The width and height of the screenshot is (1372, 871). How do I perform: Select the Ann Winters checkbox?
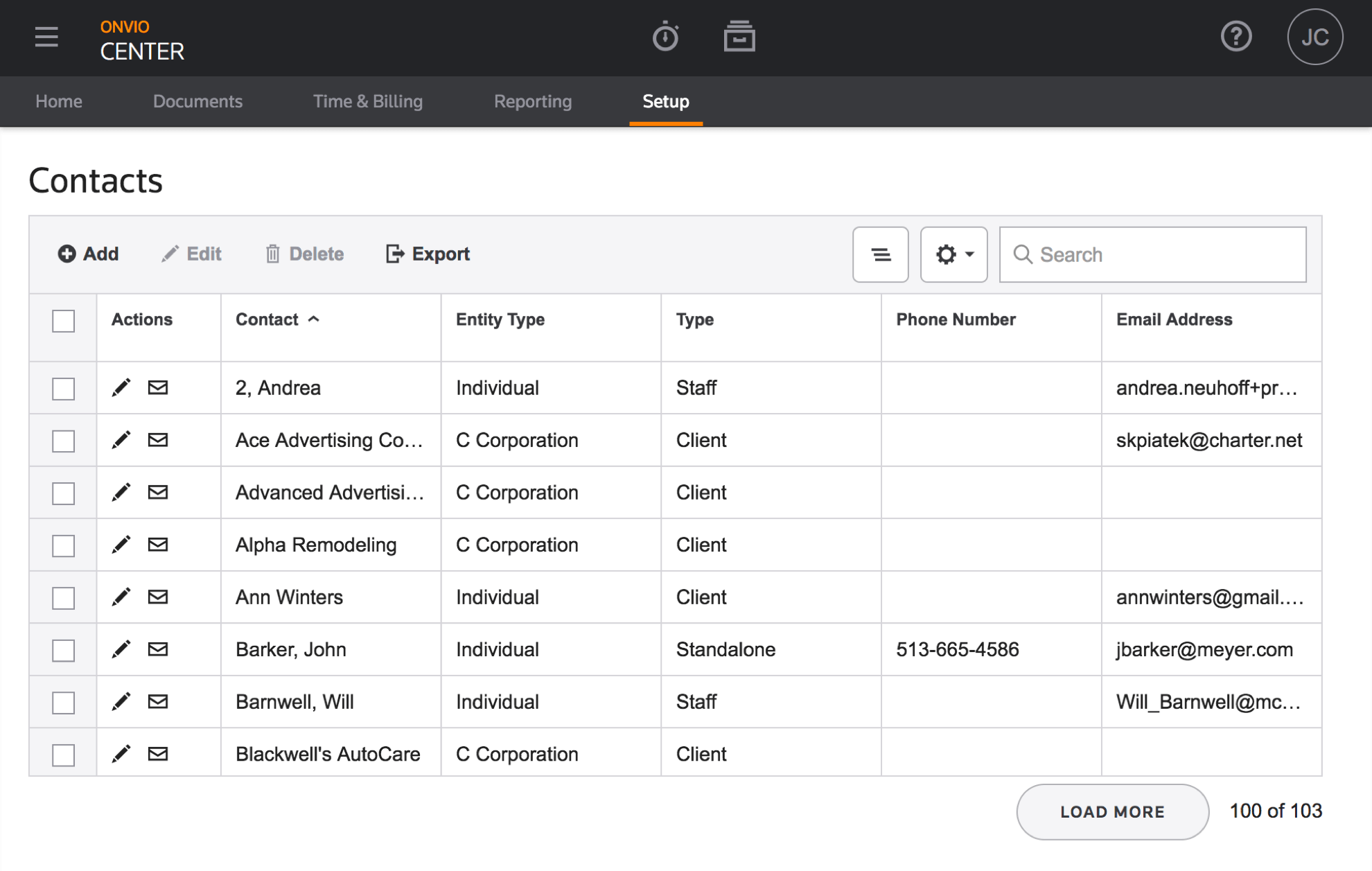coord(63,598)
